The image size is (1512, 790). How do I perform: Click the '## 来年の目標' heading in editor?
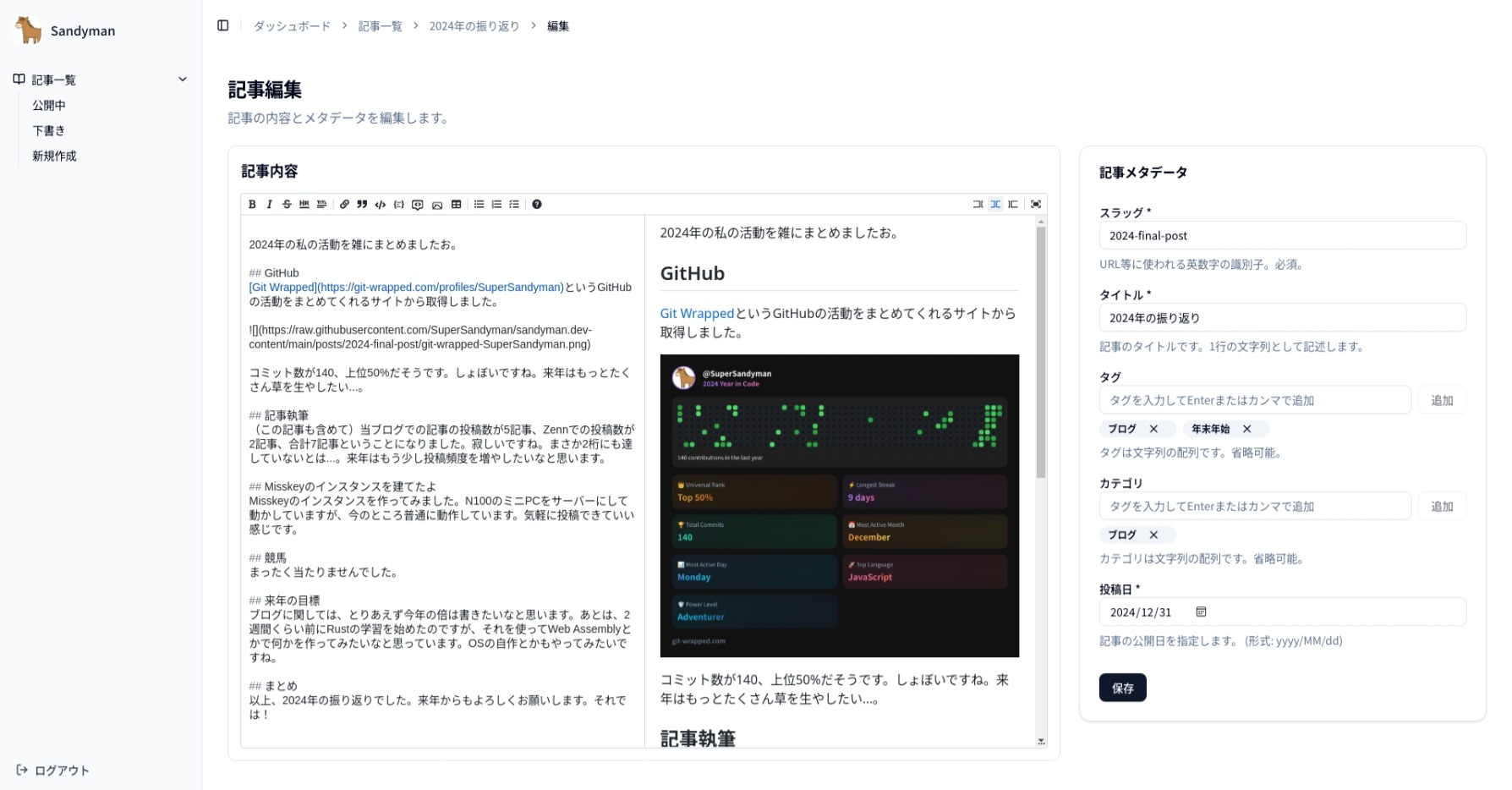click(284, 600)
